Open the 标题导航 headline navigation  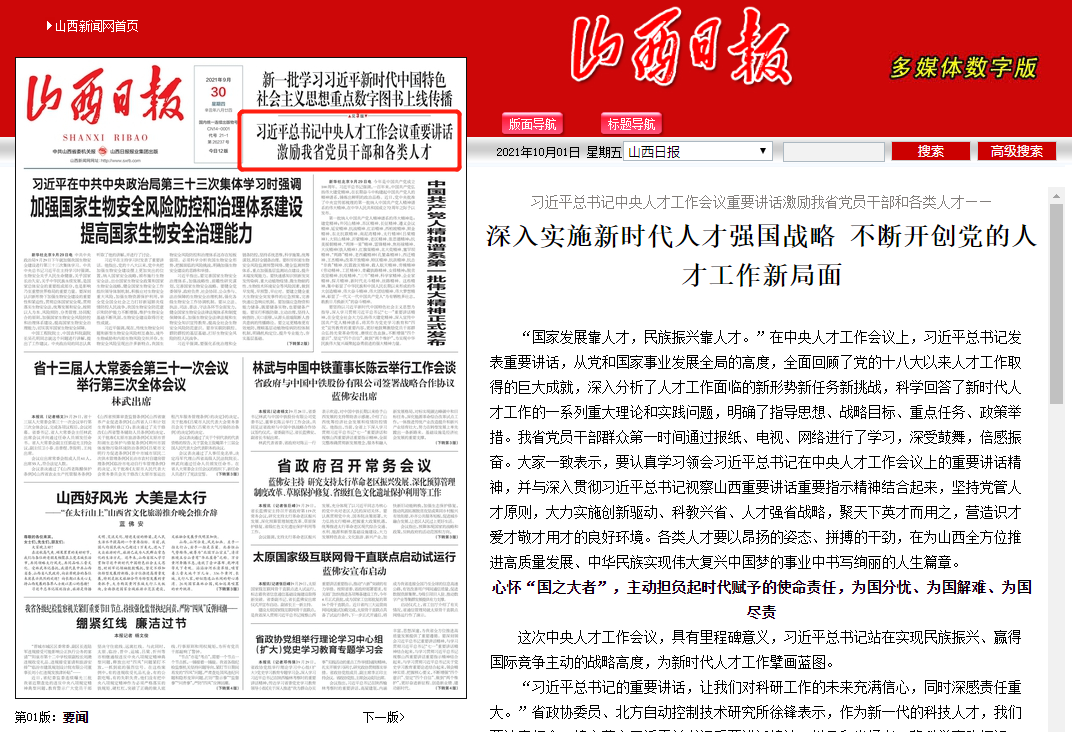[631, 124]
